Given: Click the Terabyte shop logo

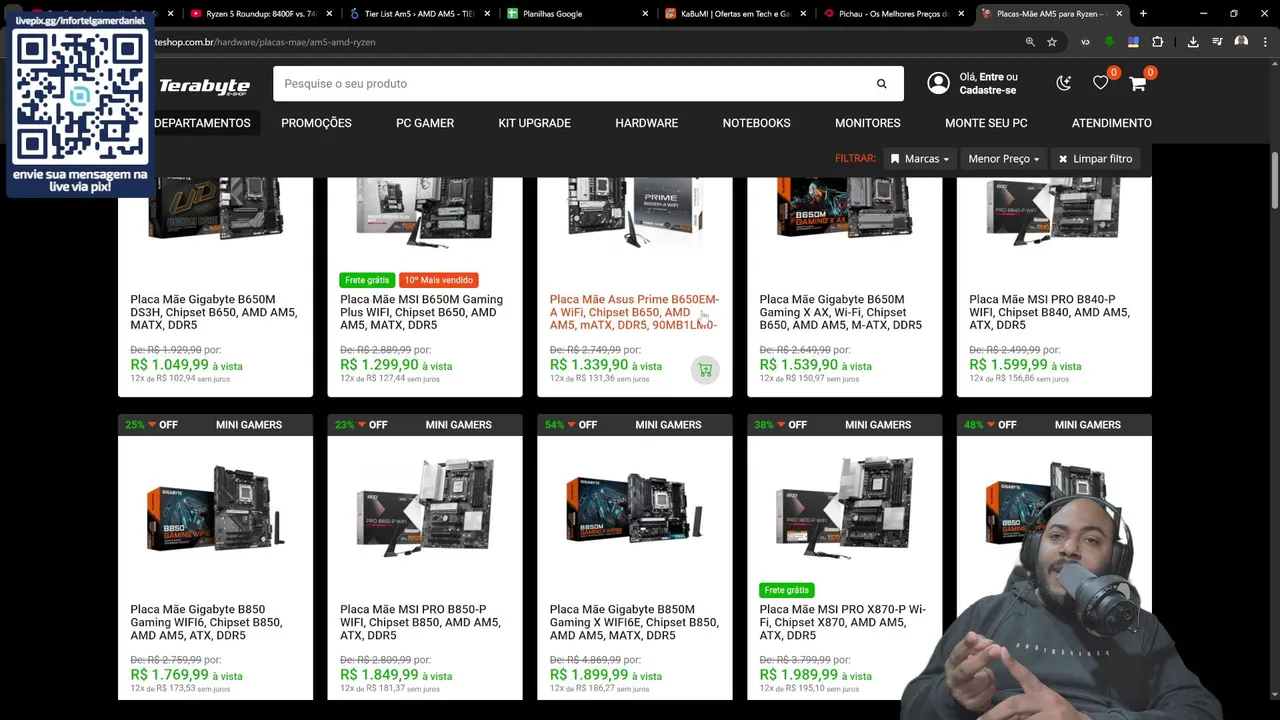Looking at the screenshot, I should click(x=204, y=86).
